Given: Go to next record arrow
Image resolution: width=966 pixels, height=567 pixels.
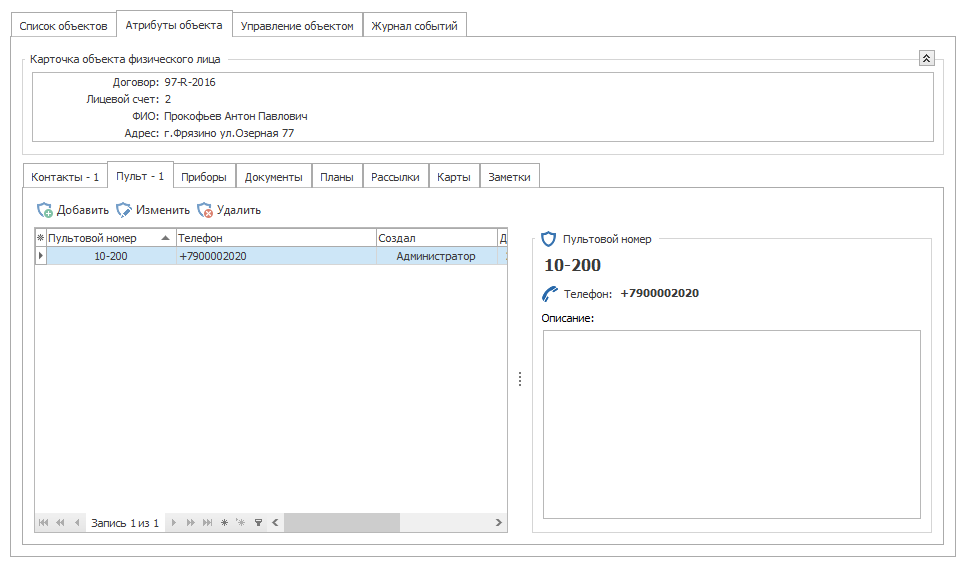Looking at the screenshot, I should pos(174,523).
